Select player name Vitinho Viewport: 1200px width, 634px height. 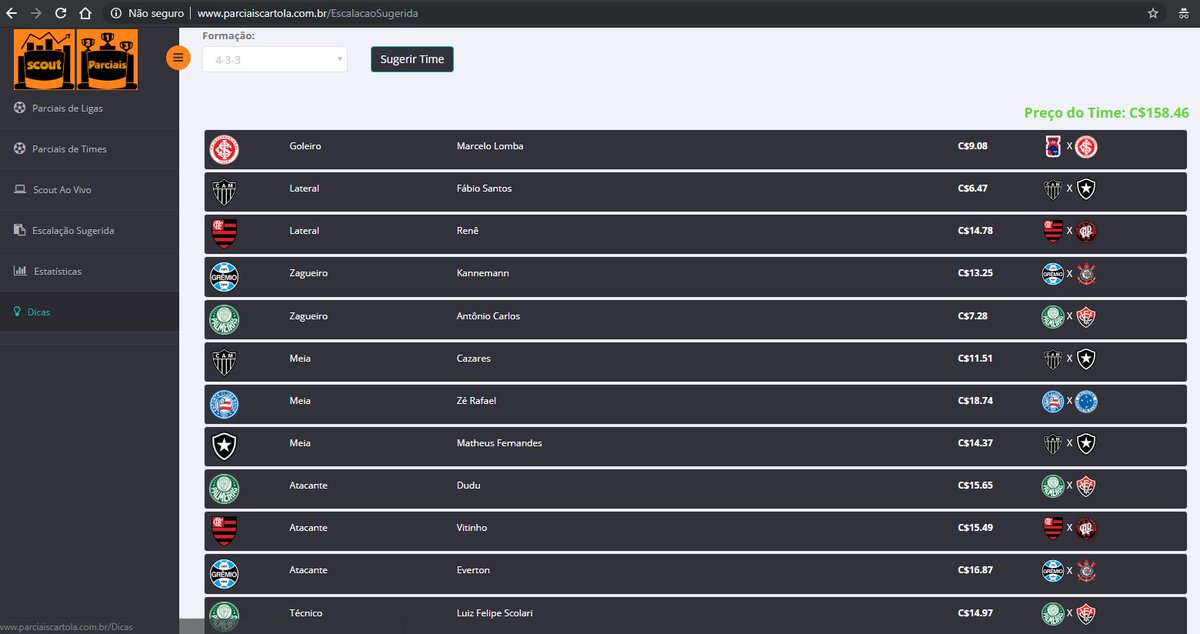click(x=472, y=528)
